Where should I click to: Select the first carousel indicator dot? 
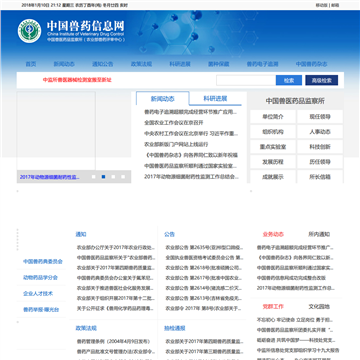coord(94,177)
